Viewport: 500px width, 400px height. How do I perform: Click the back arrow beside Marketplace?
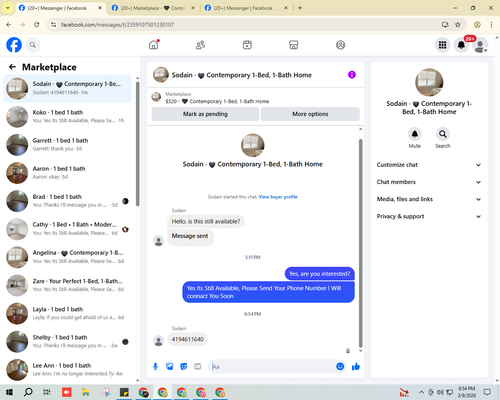pyautogui.click(x=12, y=67)
